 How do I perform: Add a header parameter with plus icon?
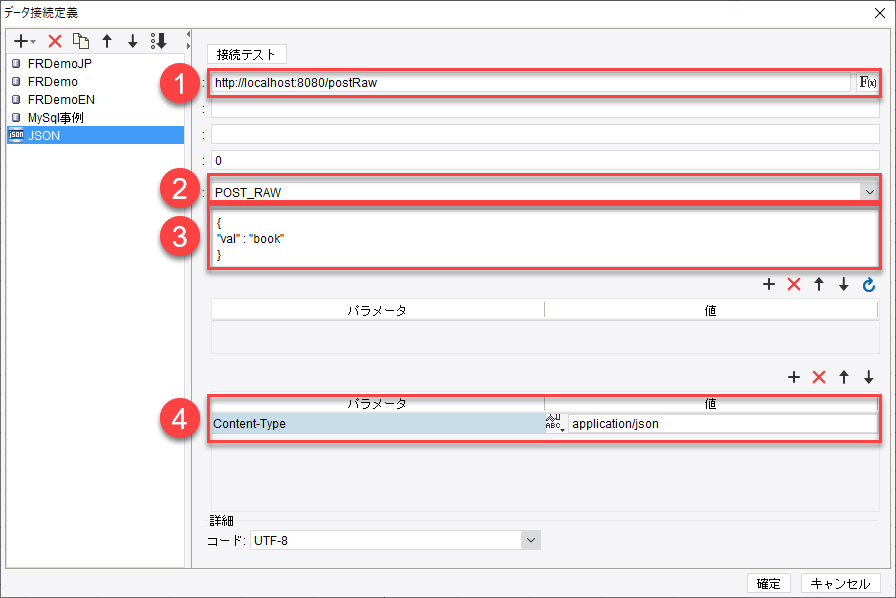point(794,377)
